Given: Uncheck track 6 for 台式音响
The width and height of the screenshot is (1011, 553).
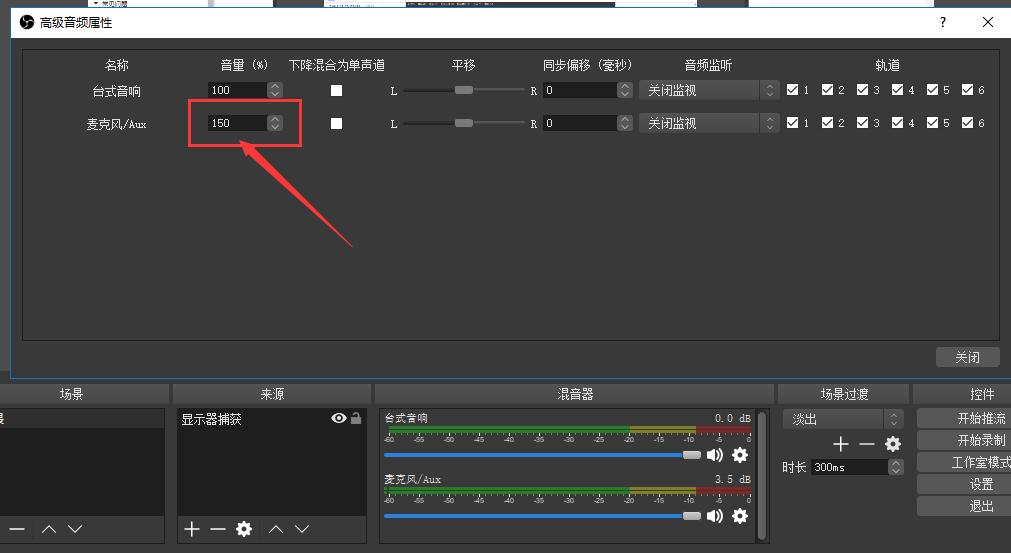Looking at the screenshot, I should 967,90.
